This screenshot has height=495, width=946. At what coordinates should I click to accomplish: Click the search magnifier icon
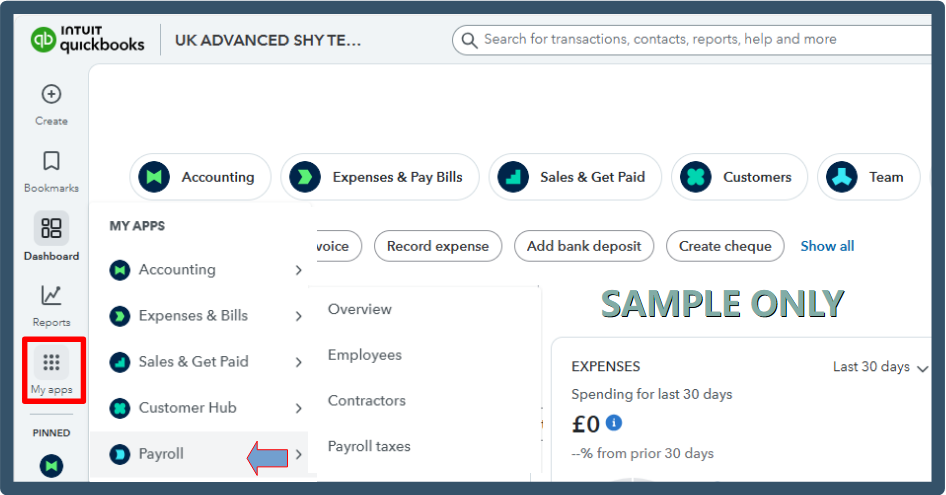(469, 40)
